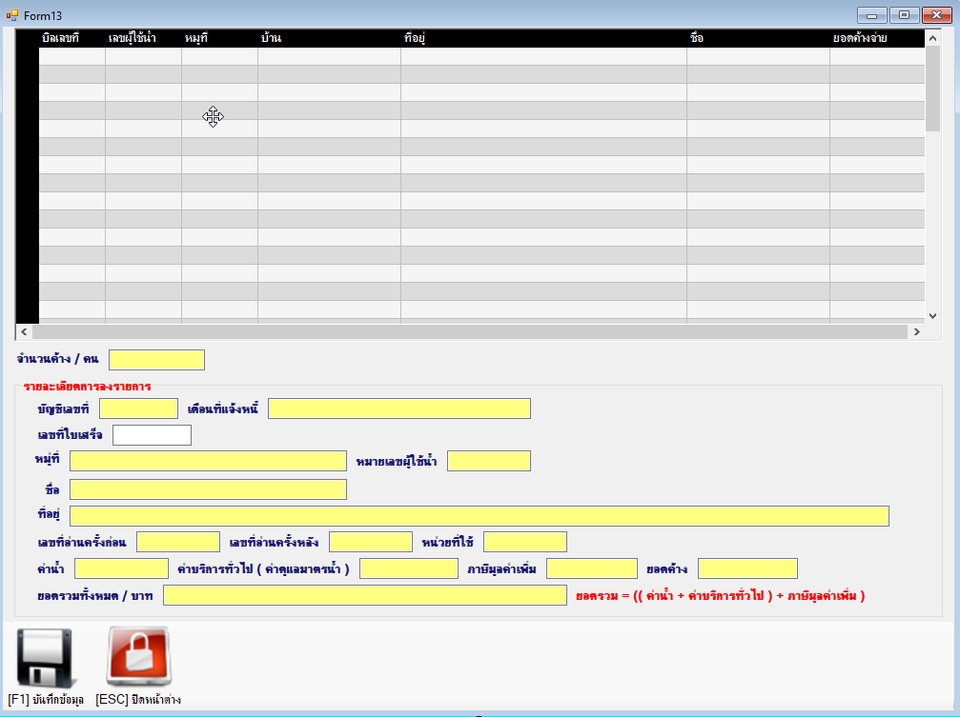Click the up arrow of the vertical scrollbar

(x=932, y=37)
